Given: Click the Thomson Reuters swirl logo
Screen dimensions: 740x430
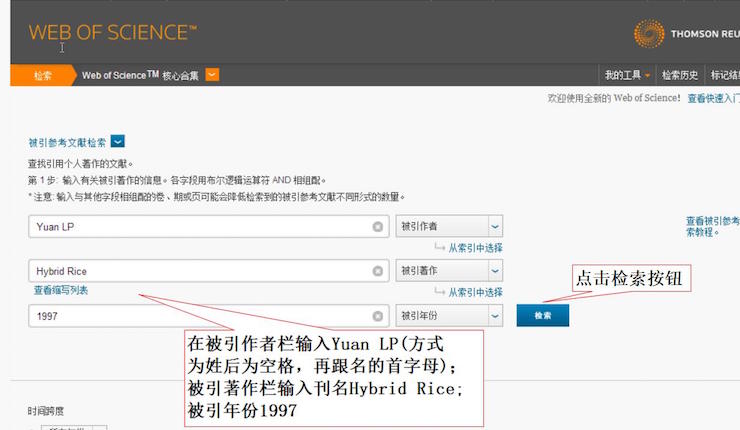Looking at the screenshot, I should click(649, 34).
